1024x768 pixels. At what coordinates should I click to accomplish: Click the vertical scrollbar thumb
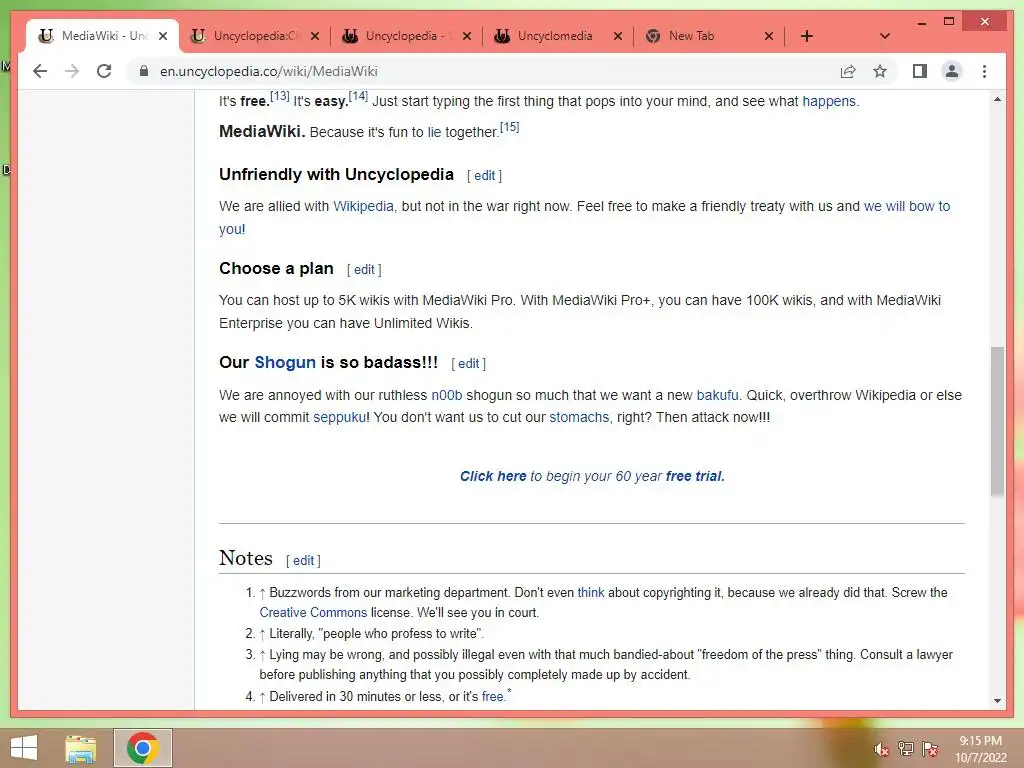997,421
